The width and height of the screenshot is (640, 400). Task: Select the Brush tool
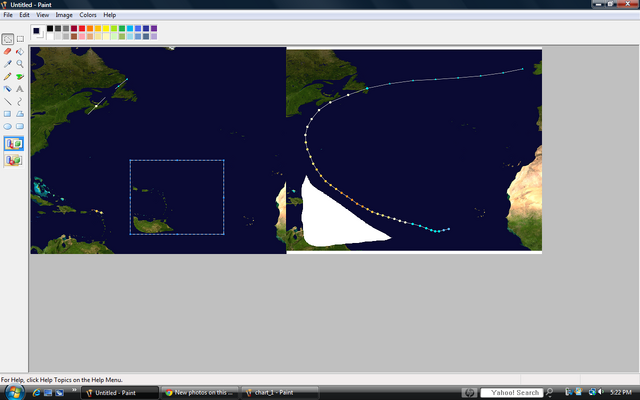click(x=20, y=77)
